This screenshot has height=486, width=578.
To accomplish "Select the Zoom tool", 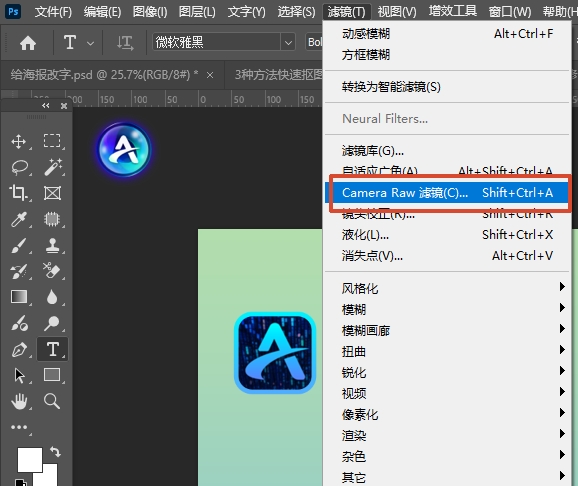I will click(52, 401).
